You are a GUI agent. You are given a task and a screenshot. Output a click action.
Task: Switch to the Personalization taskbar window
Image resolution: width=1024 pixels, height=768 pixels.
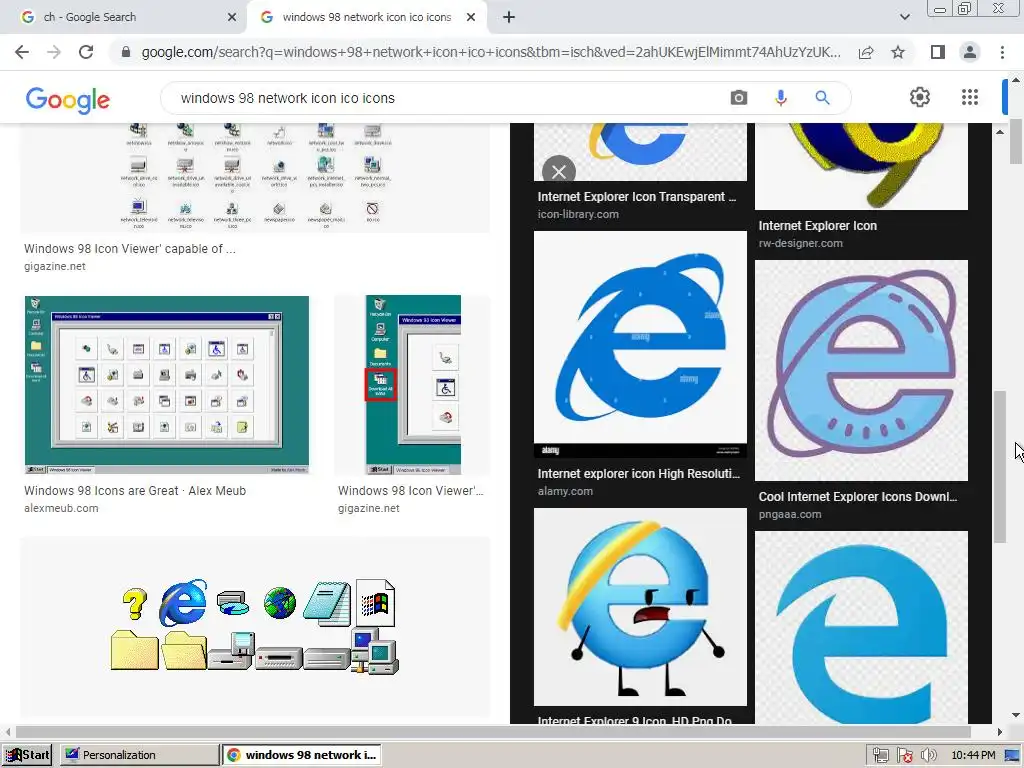(x=140, y=755)
